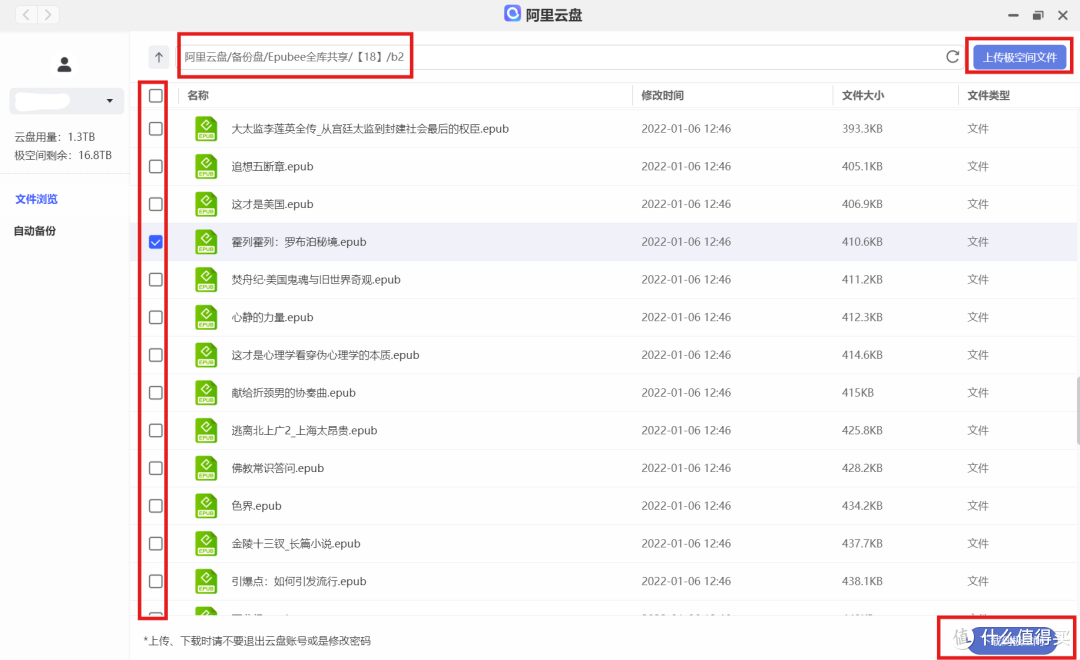
Task: Click size value 415KB
Action: coord(858,393)
